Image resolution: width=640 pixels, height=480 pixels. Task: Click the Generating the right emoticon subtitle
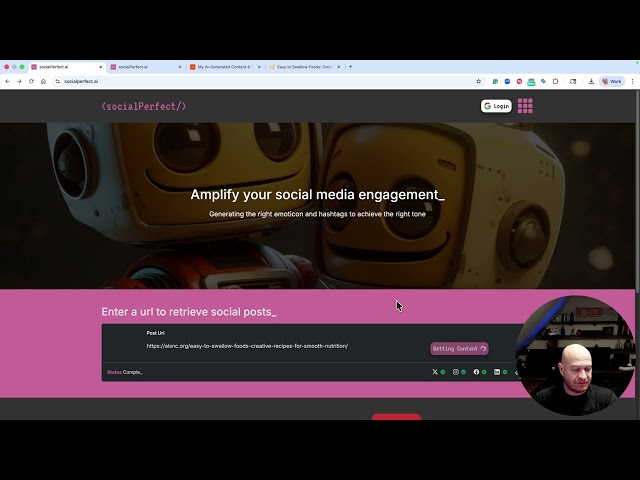[318, 214]
